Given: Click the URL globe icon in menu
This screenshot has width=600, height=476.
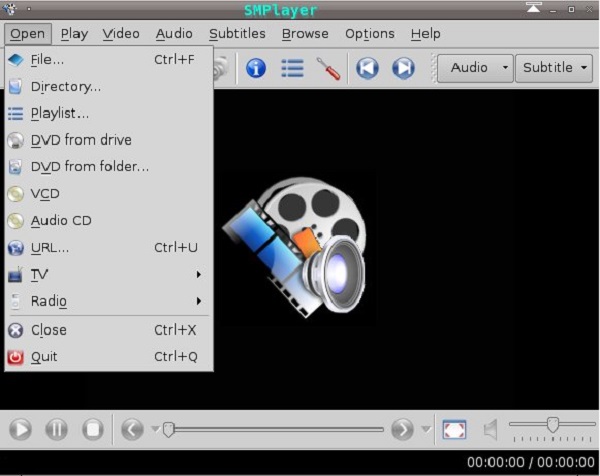Looking at the screenshot, I should tap(15, 248).
